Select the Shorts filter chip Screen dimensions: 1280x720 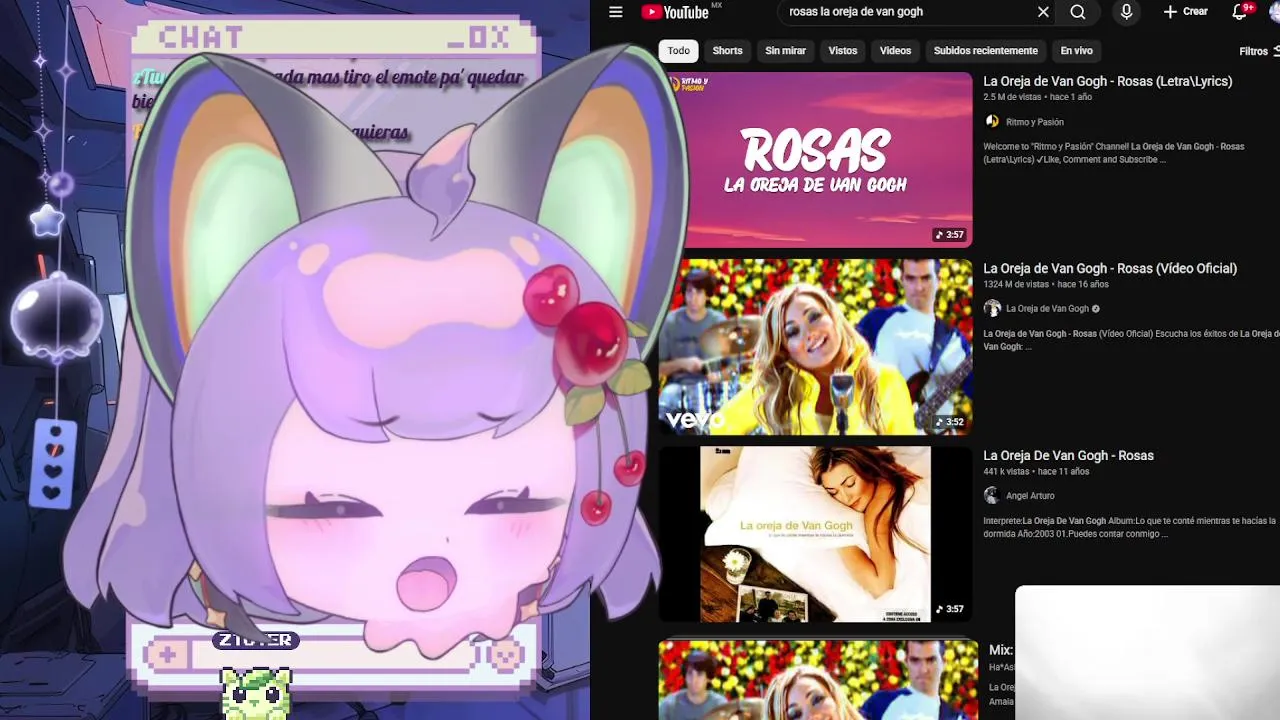pos(727,51)
